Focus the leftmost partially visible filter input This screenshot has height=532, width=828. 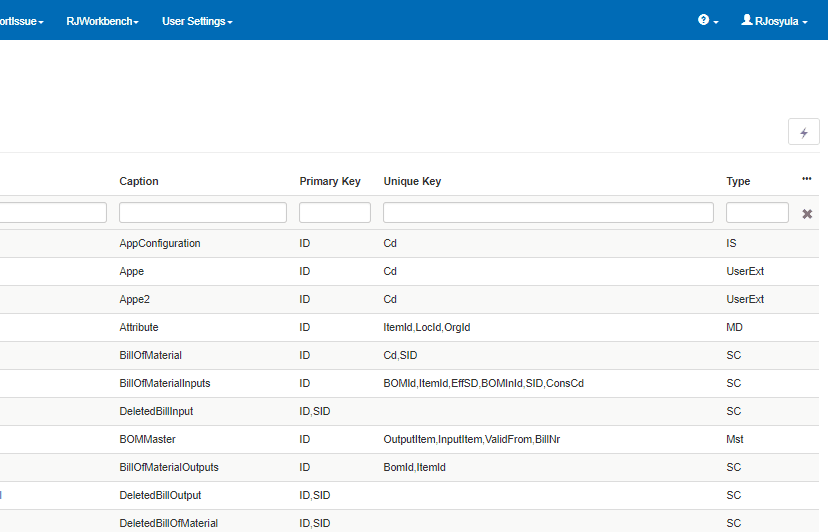coord(53,212)
